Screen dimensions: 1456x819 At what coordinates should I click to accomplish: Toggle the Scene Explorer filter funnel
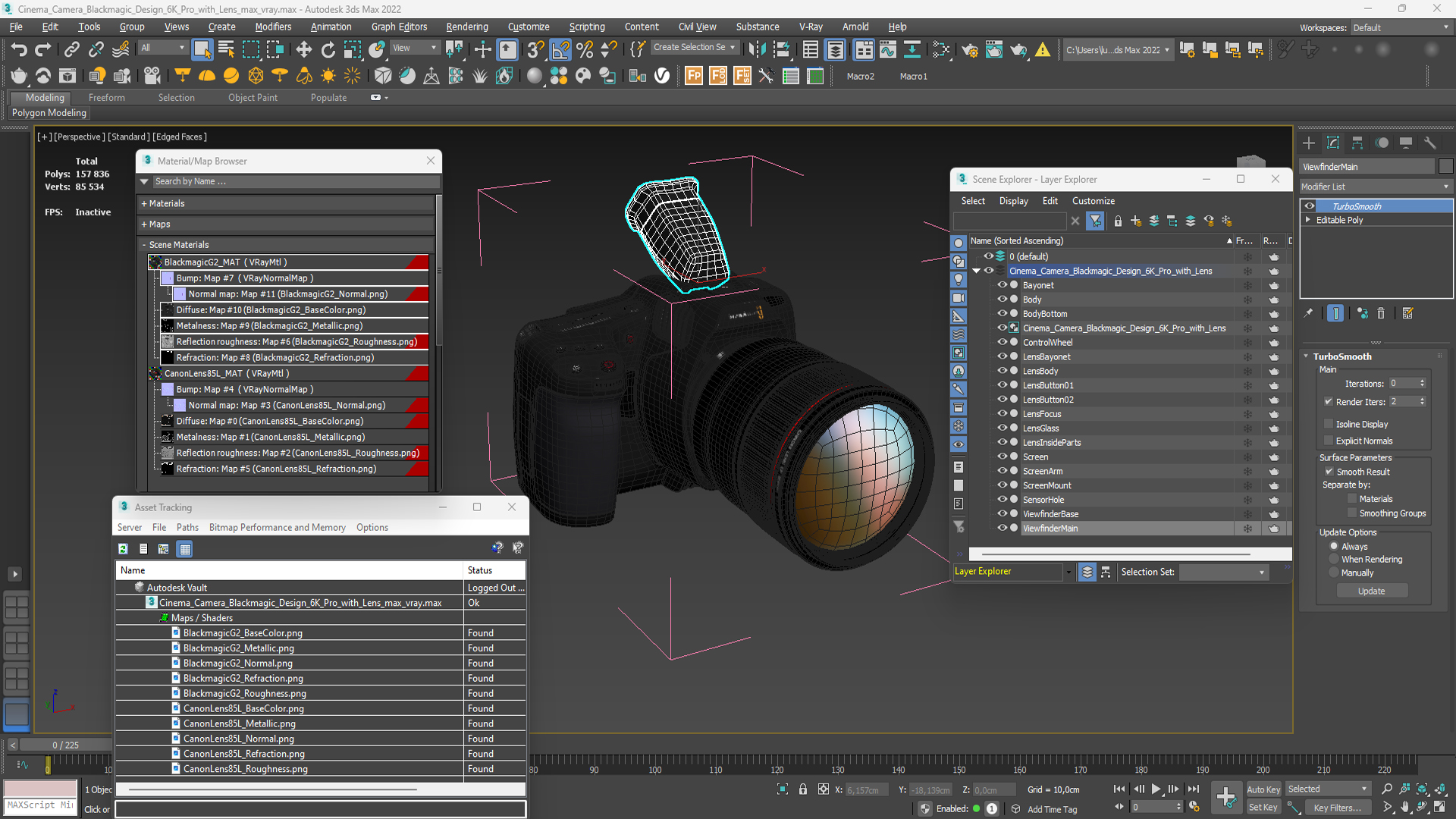click(1095, 221)
